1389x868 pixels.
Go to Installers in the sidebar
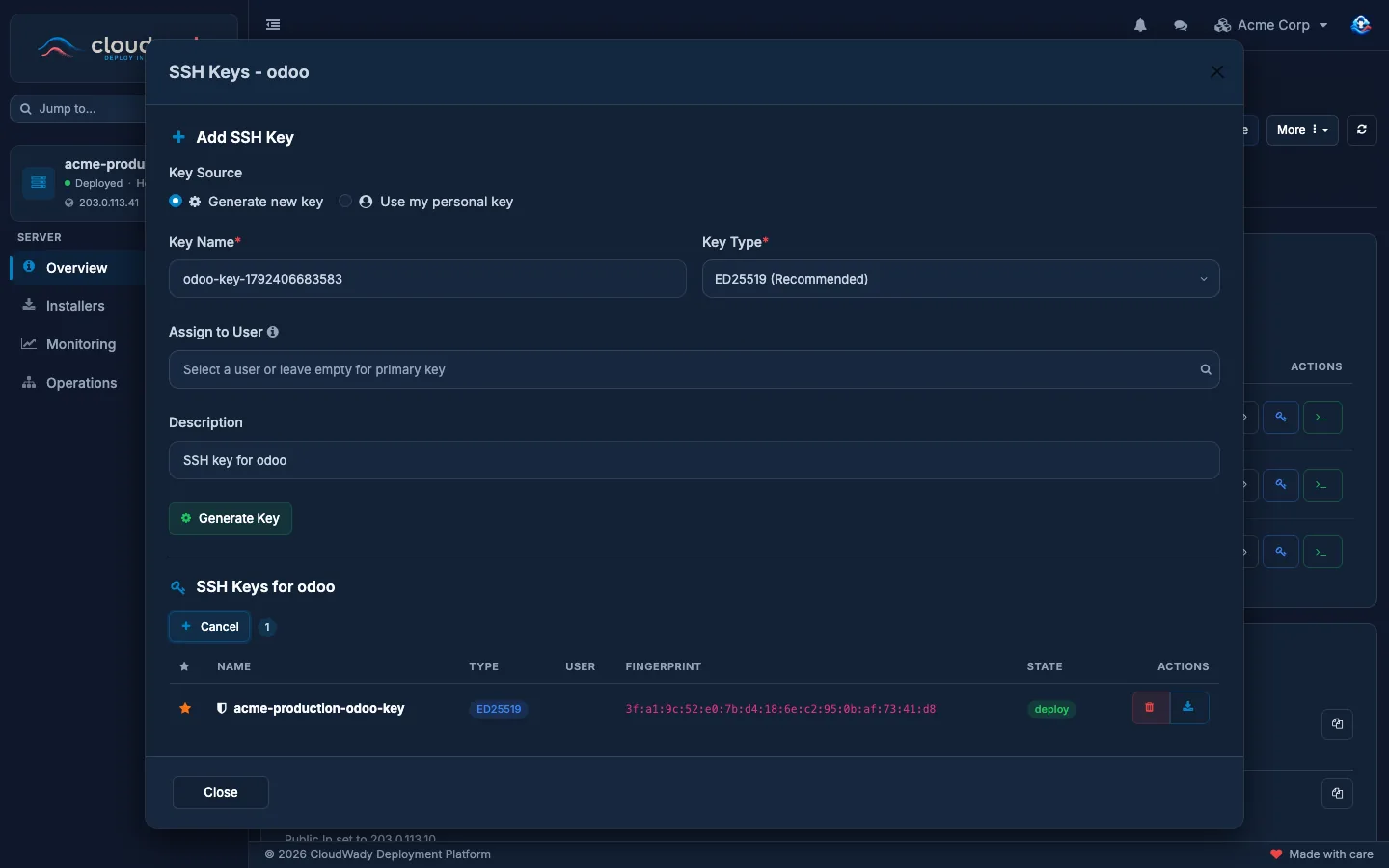click(75, 306)
